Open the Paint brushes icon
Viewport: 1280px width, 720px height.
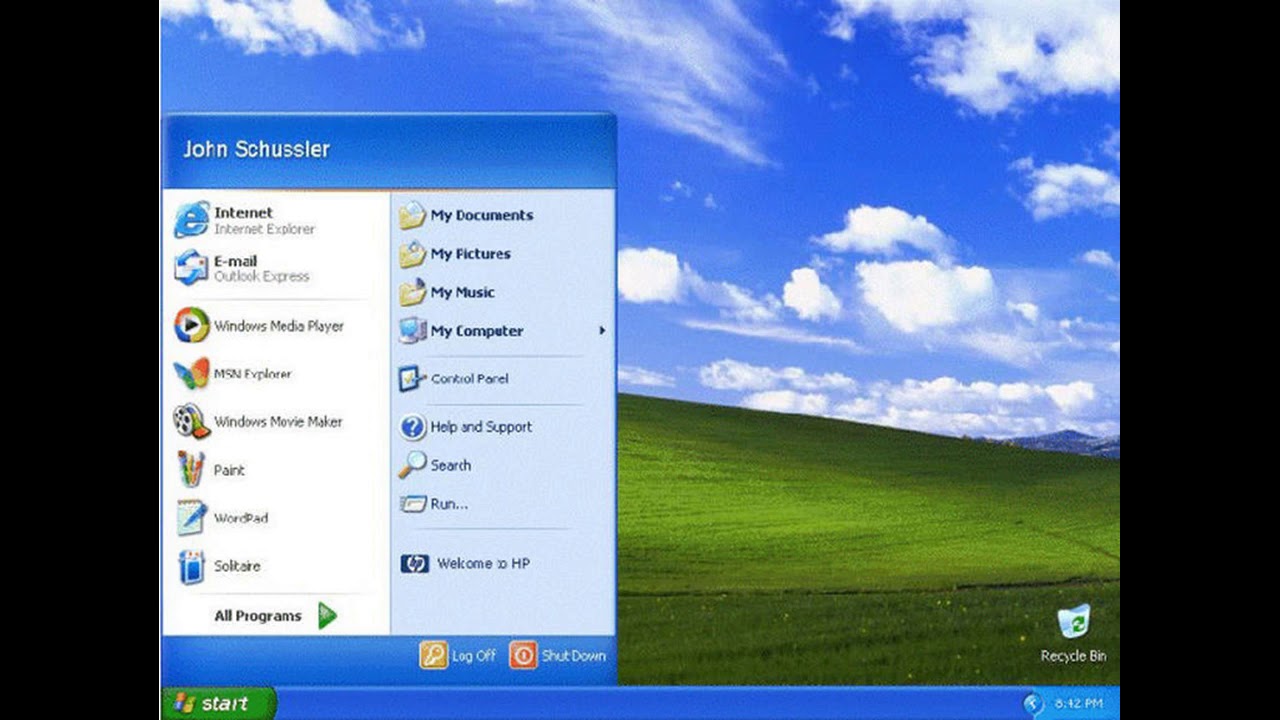click(x=191, y=469)
